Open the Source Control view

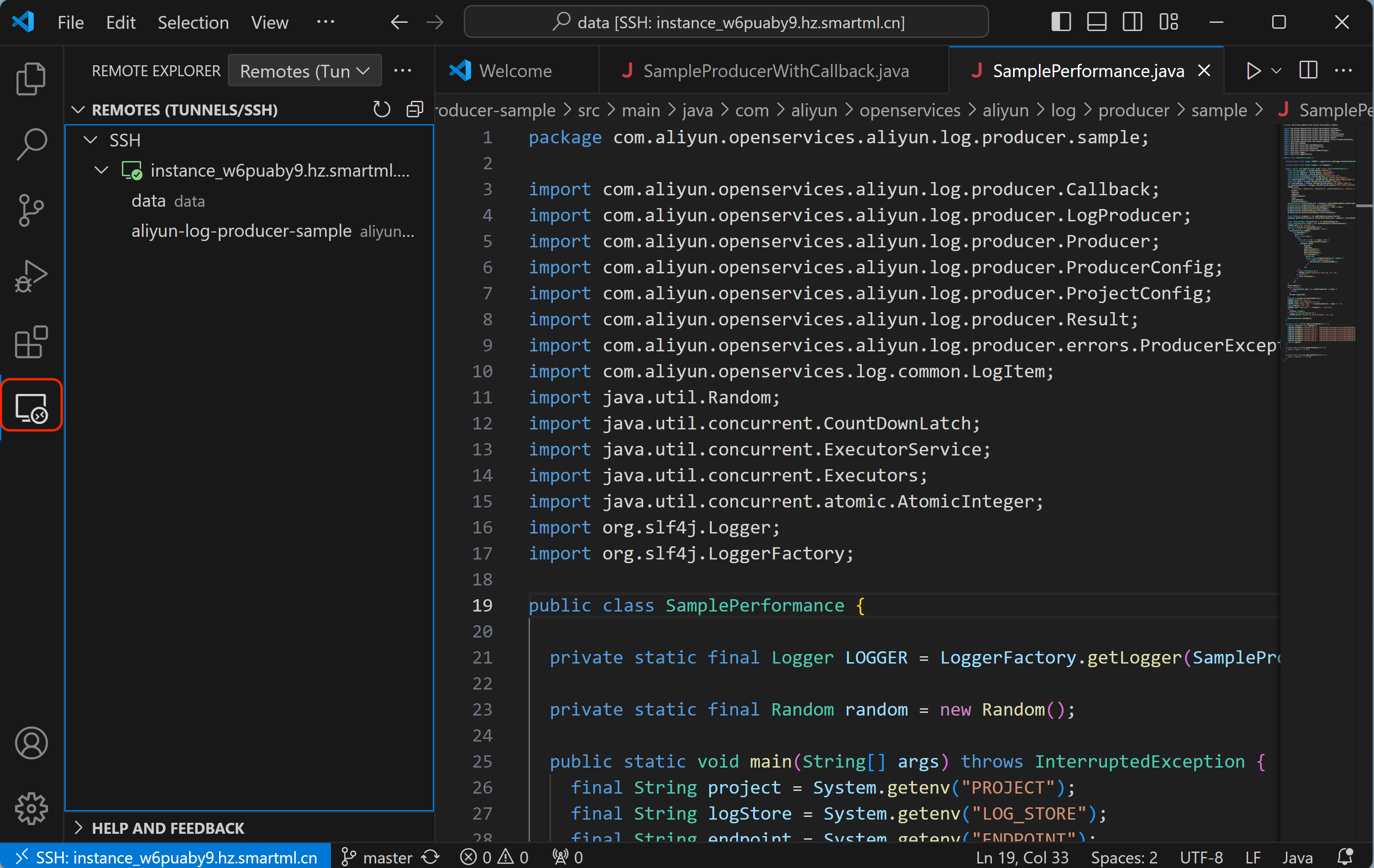(x=31, y=210)
